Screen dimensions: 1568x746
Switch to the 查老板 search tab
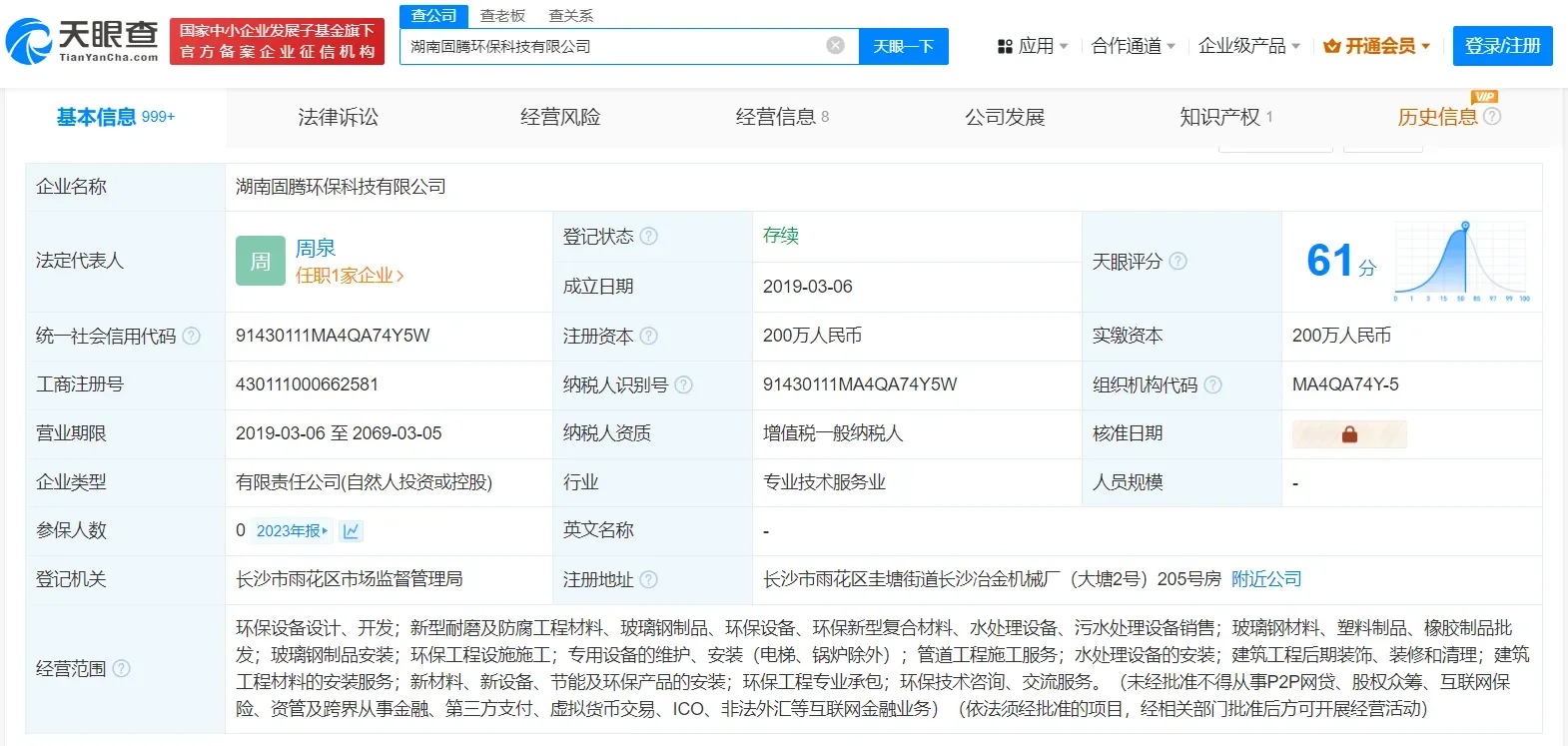[502, 16]
